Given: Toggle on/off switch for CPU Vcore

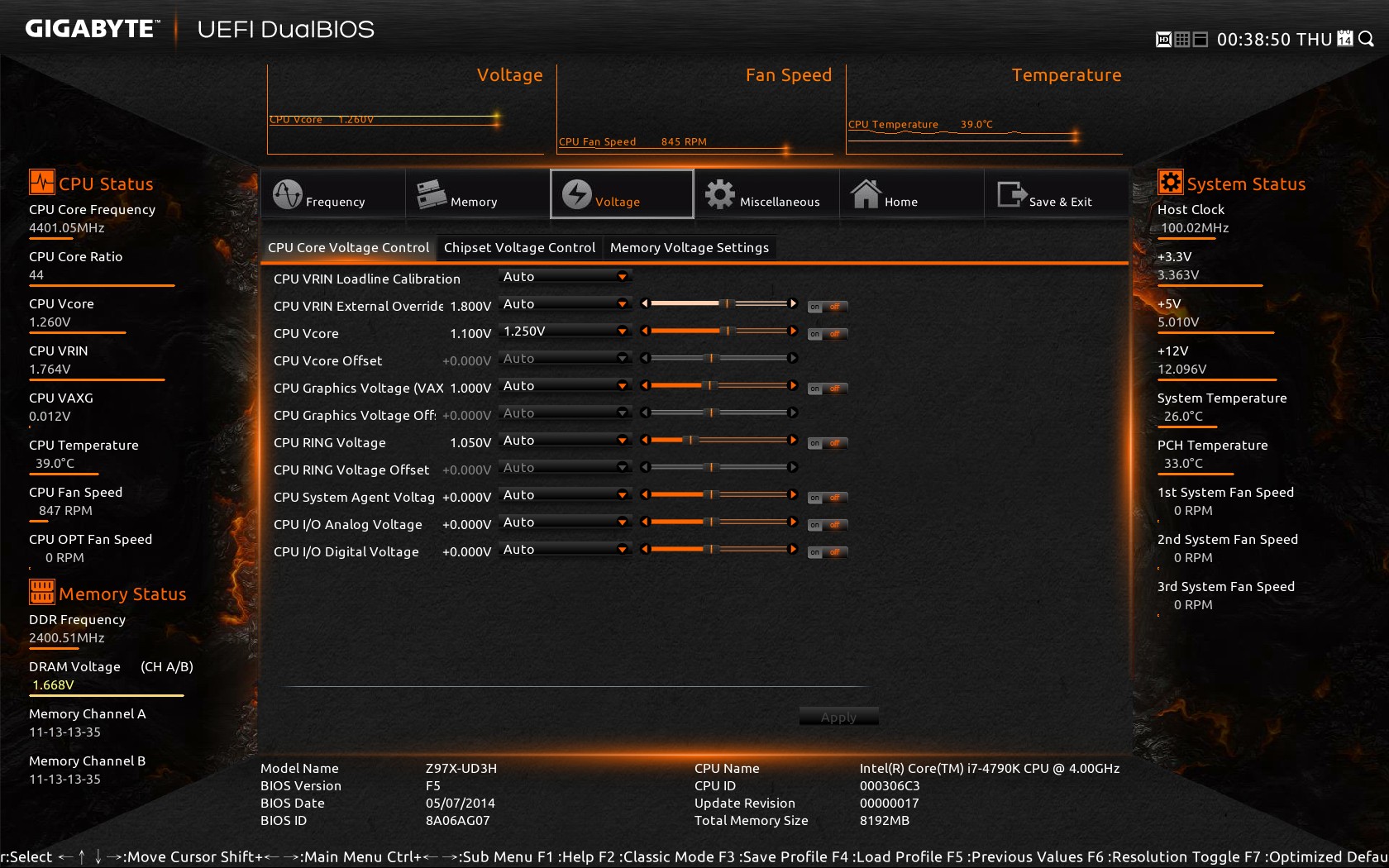Looking at the screenshot, I should coord(828,334).
